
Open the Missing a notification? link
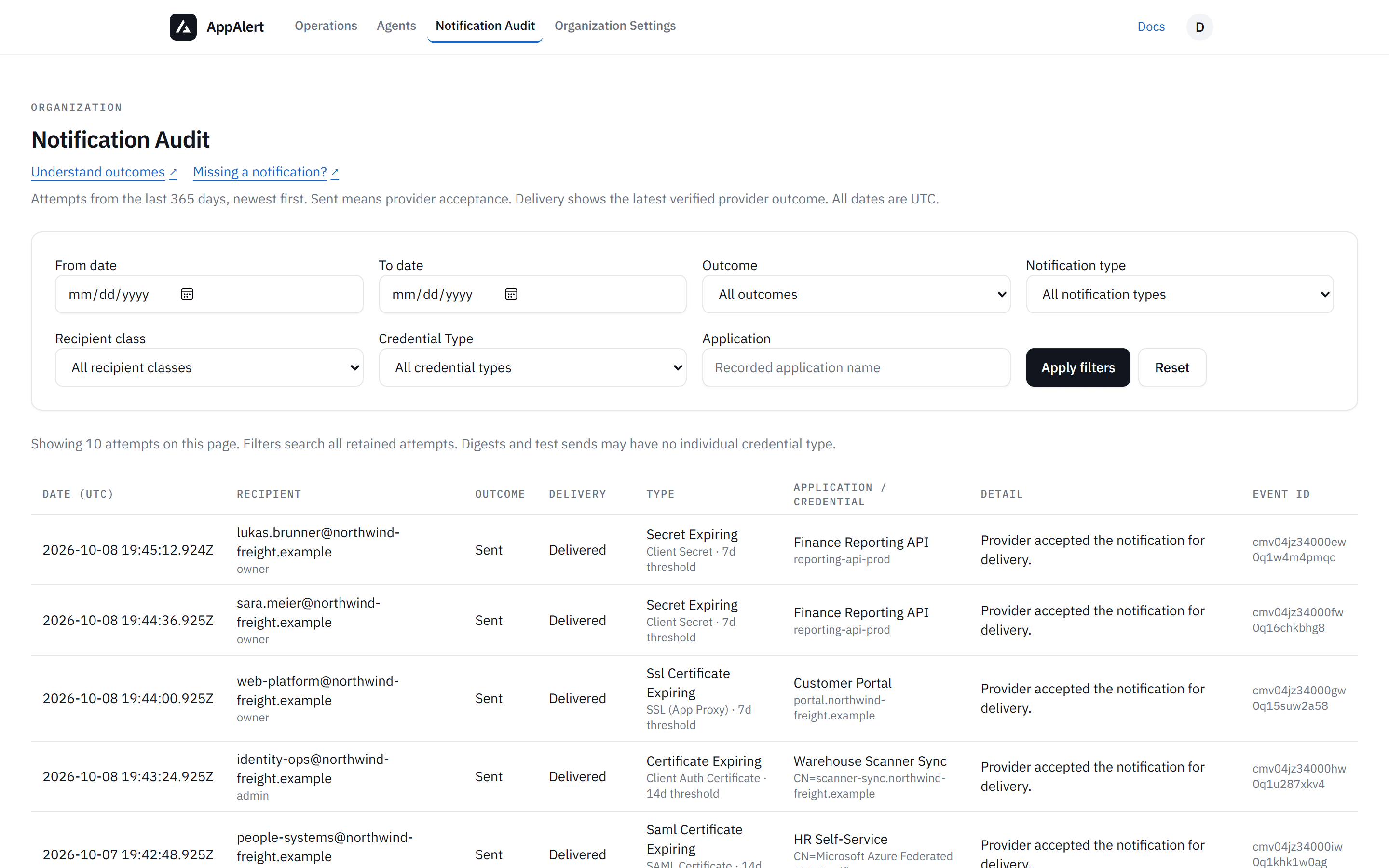coord(266,172)
